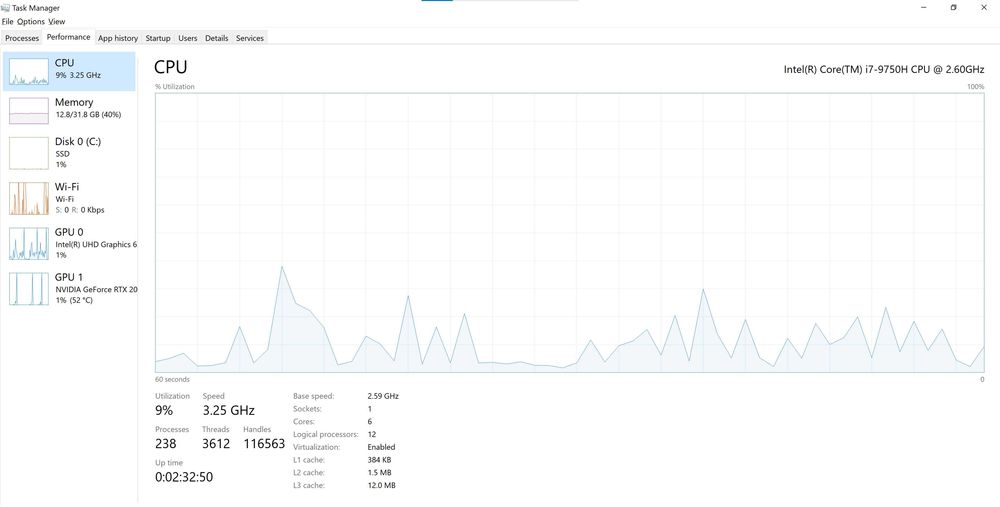Open the File menu

point(7,22)
